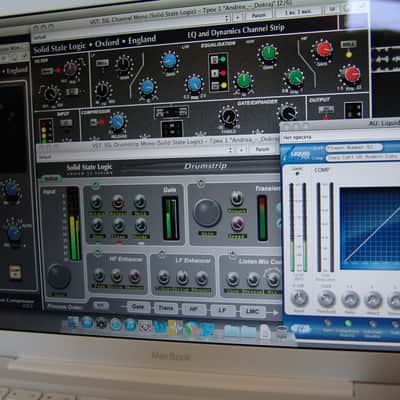Click the purple high-pass filter knob
The width and height of the screenshot is (400, 400).
pos(70,68)
